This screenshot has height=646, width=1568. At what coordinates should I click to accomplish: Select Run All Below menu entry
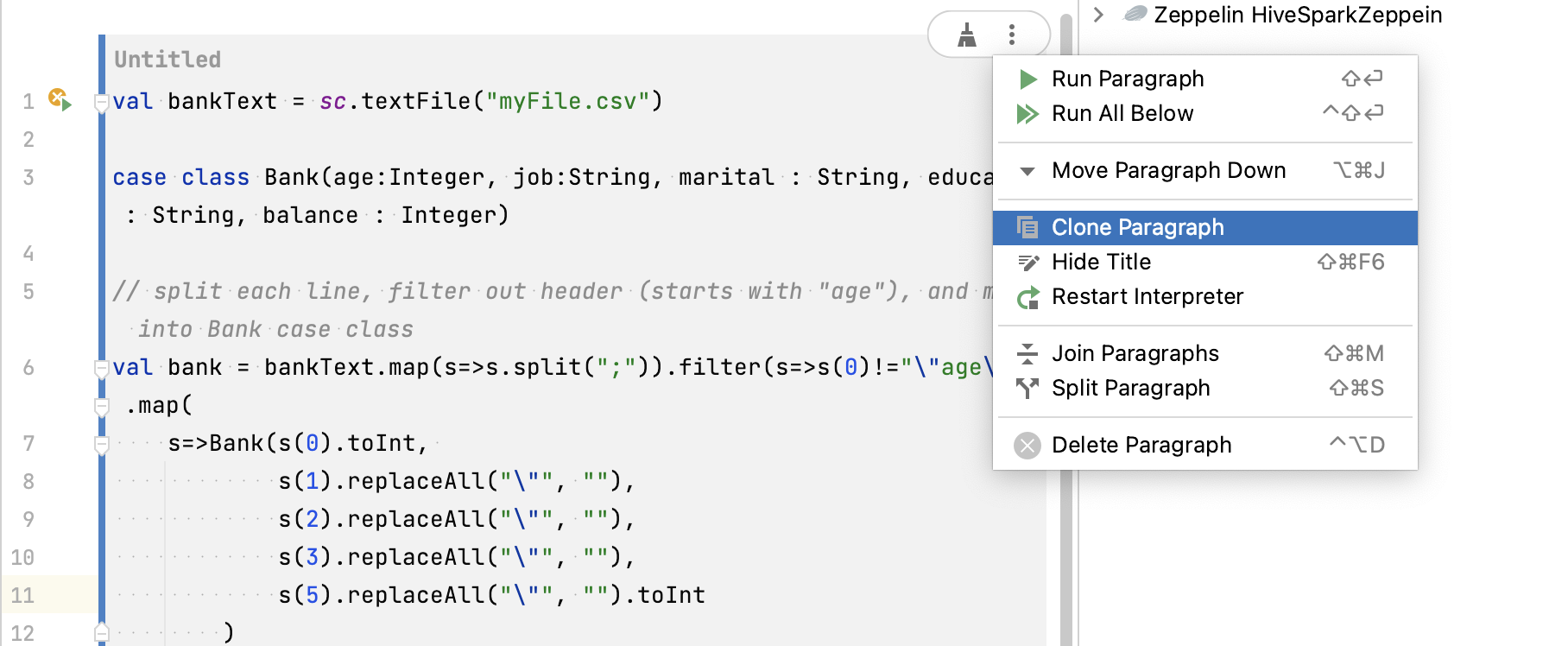[x=1205, y=113]
